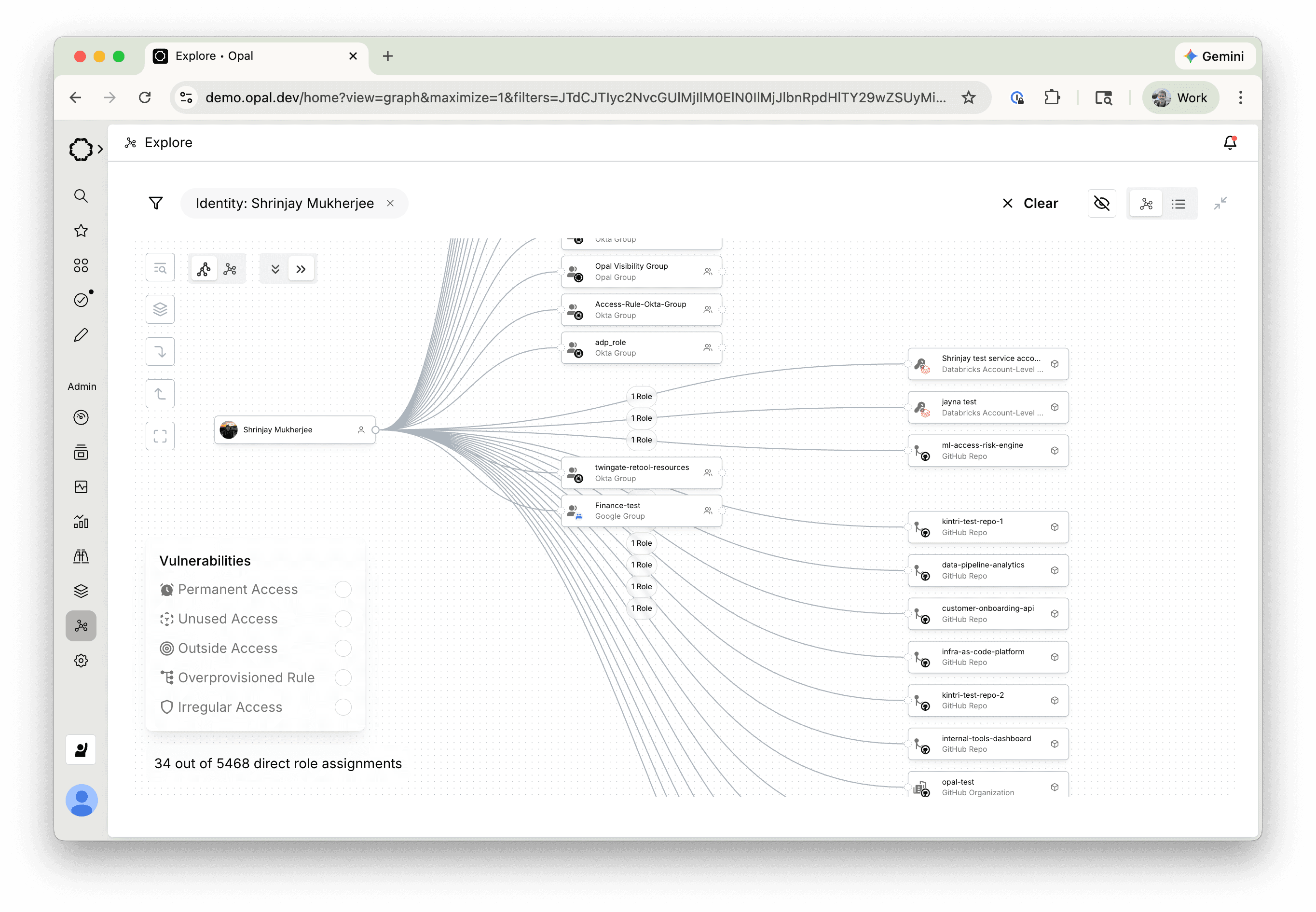This screenshot has height=912, width=1316.
Task: Expand nodes rightward with double chevron
Action: click(x=301, y=269)
